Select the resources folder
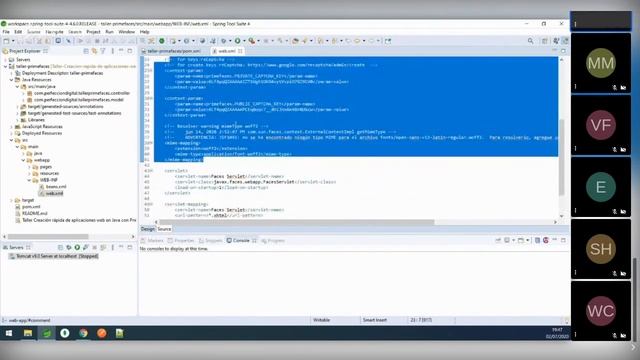 pyautogui.click(x=46, y=173)
